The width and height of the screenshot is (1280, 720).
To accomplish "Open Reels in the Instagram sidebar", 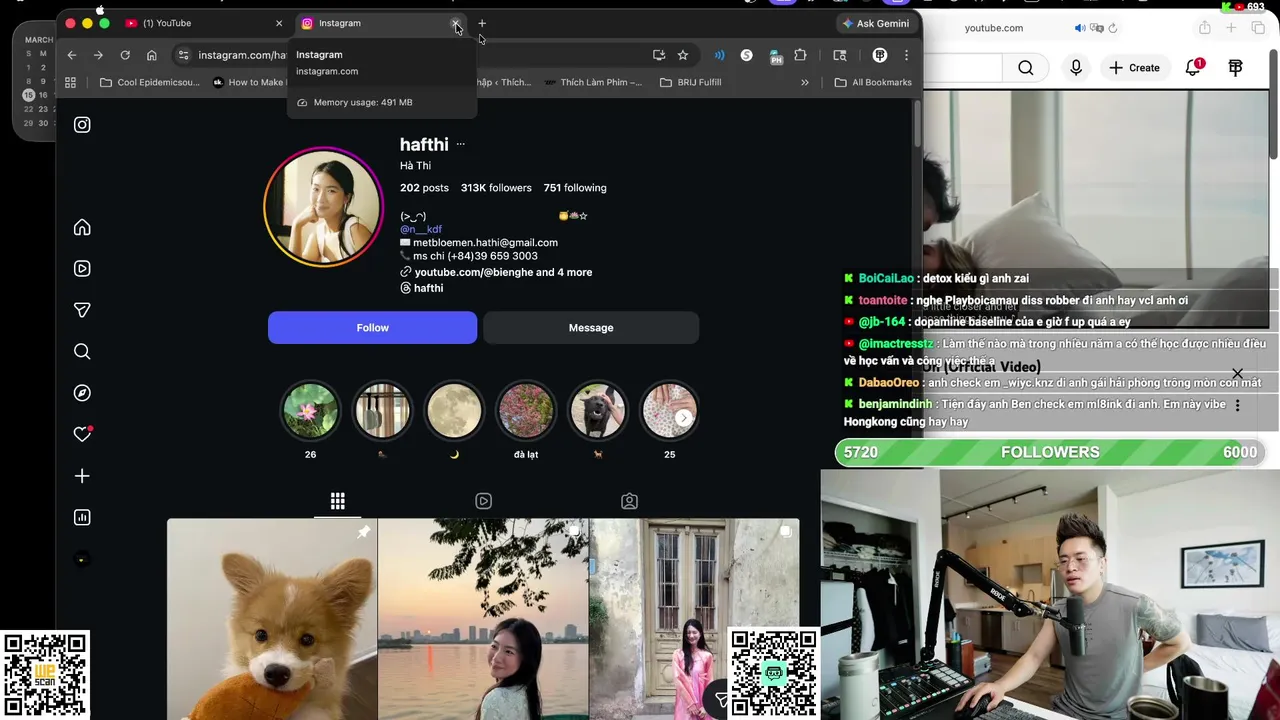I will [82, 269].
